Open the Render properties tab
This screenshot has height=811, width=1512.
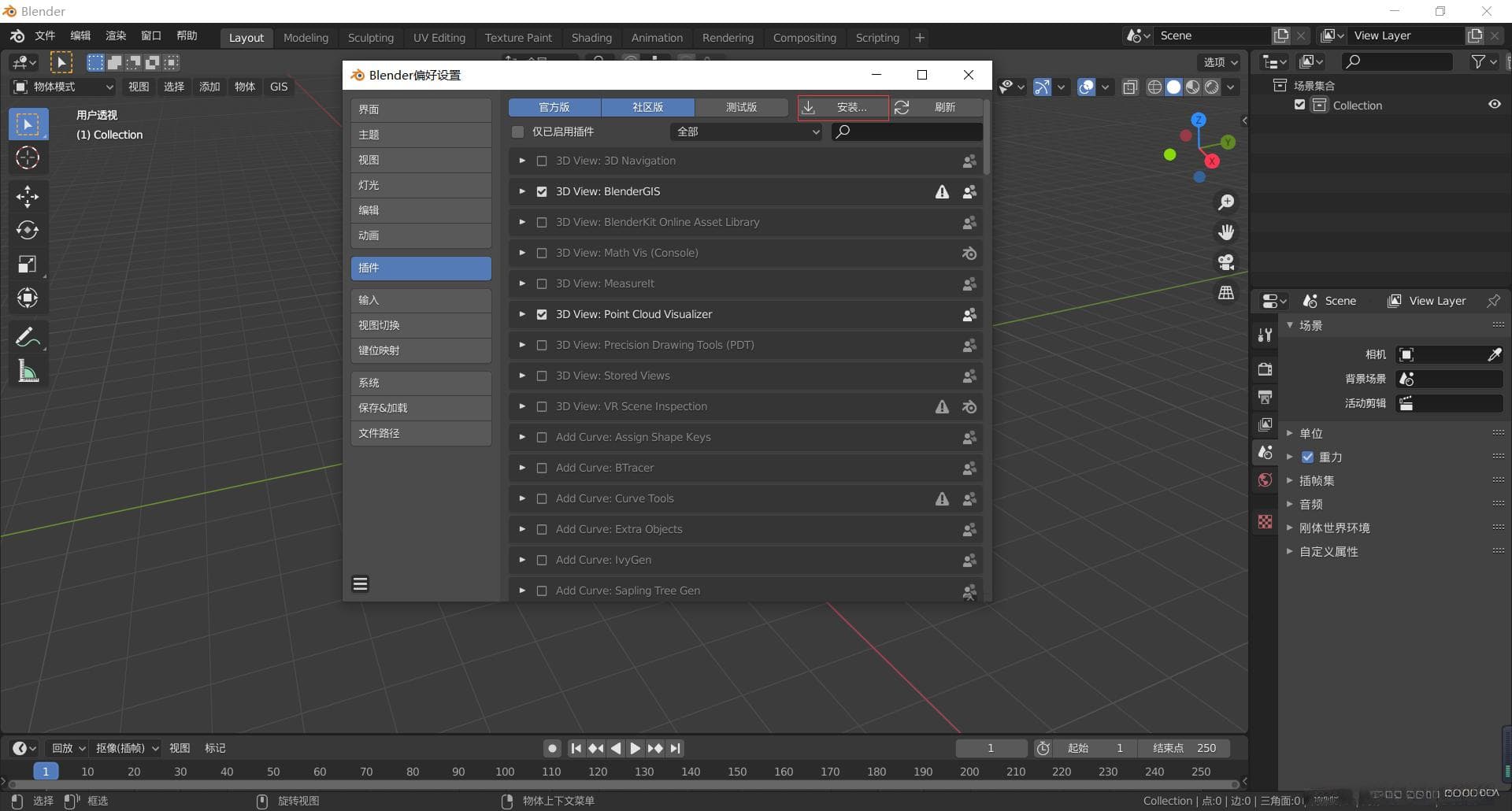[x=1266, y=369]
